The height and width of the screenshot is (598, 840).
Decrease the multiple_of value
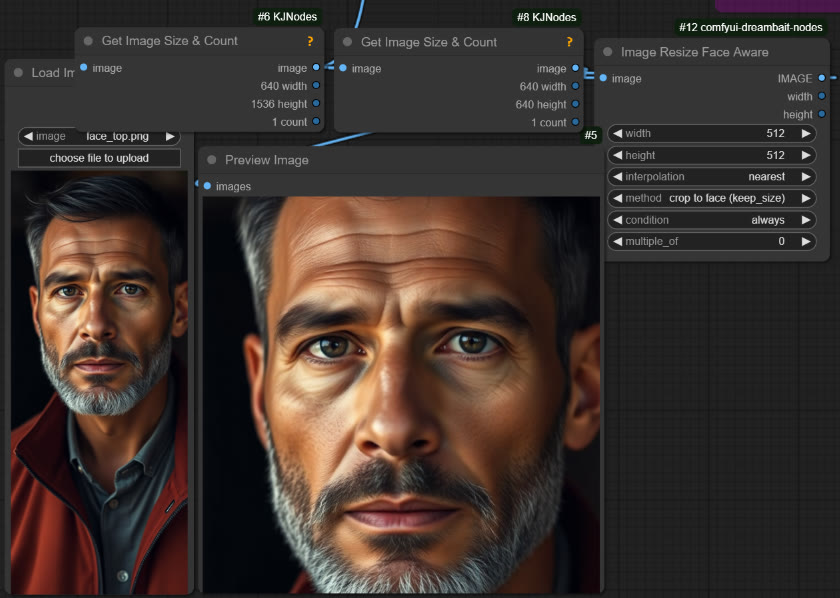tap(617, 242)
